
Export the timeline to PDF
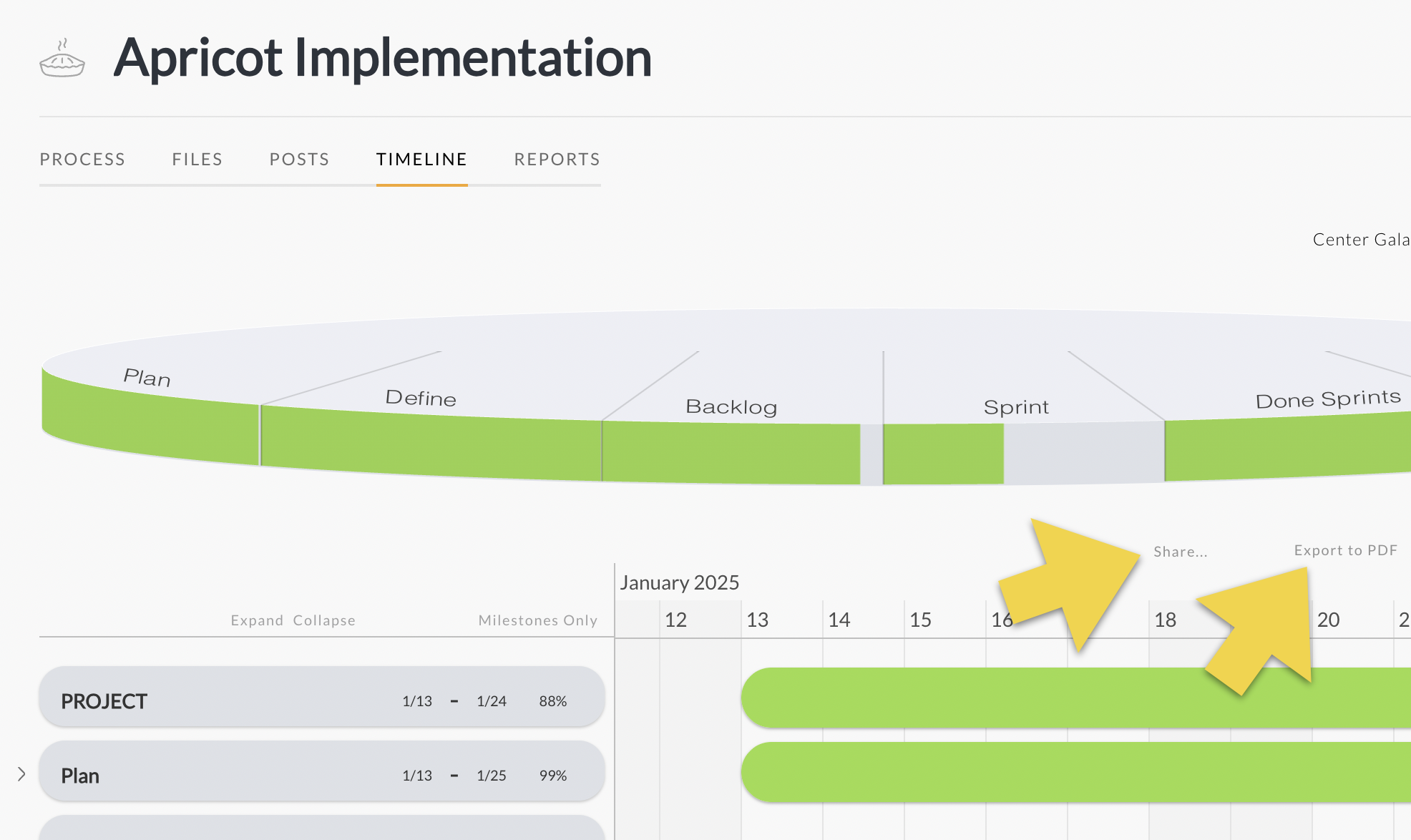click(x=1345, y=550)
